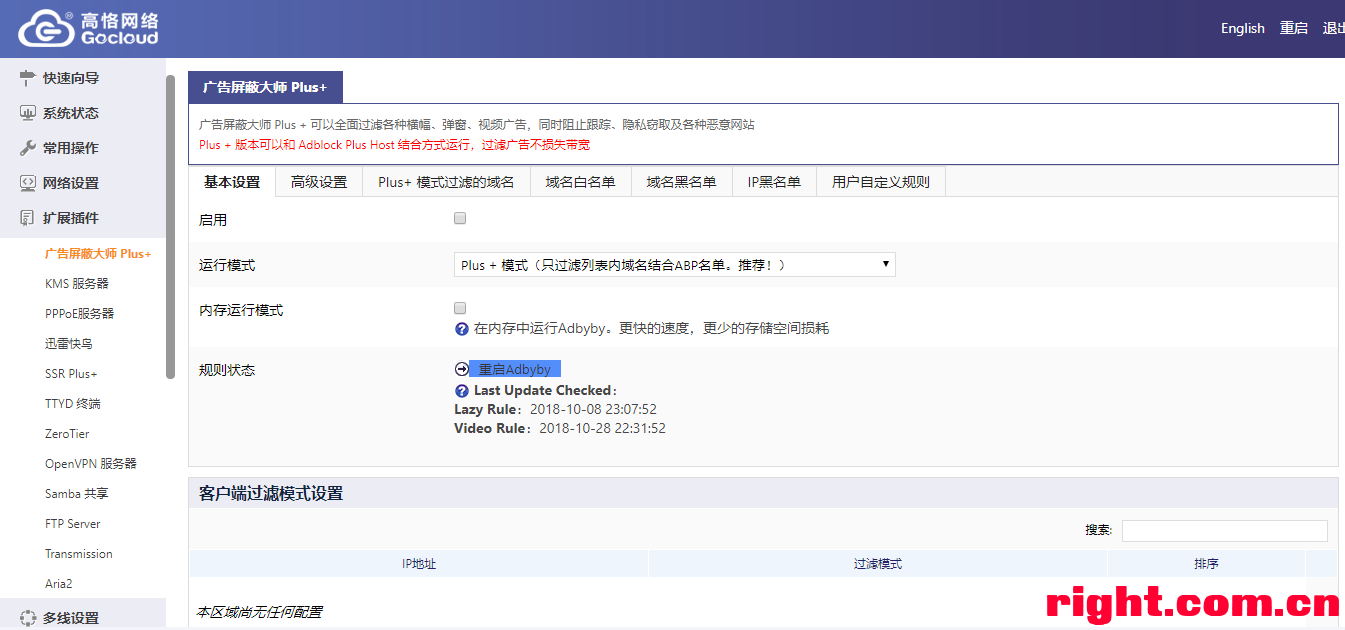Click the 重启Adbyby button
This screenshot has height=630, width=1345.
[515, 369]
